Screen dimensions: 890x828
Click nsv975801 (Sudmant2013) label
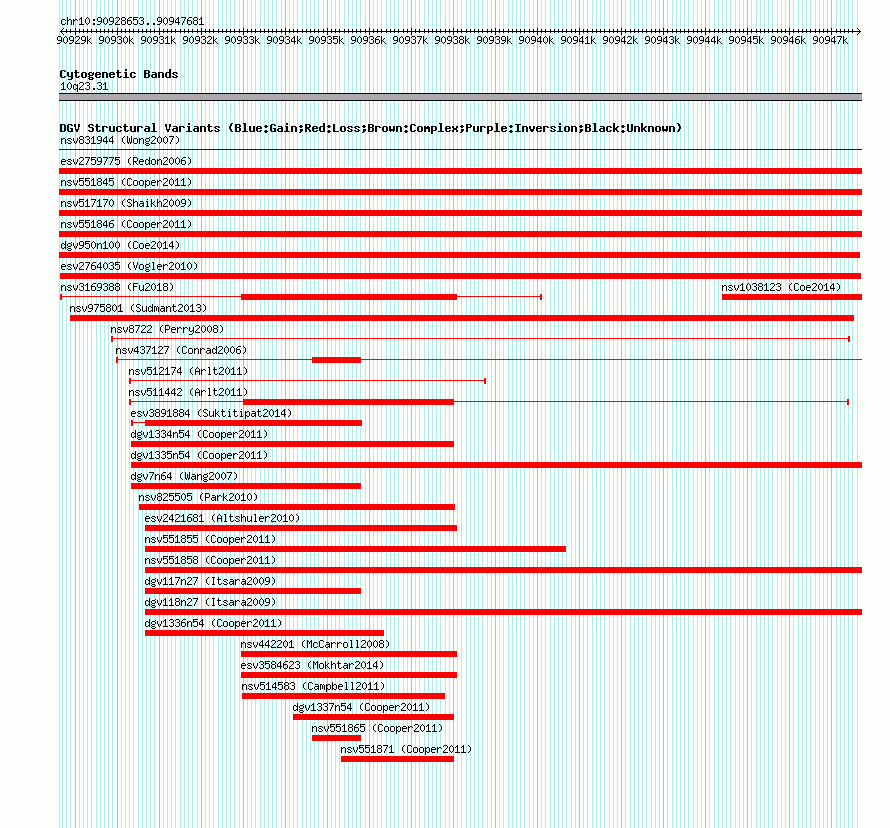[x=138, y=308]
